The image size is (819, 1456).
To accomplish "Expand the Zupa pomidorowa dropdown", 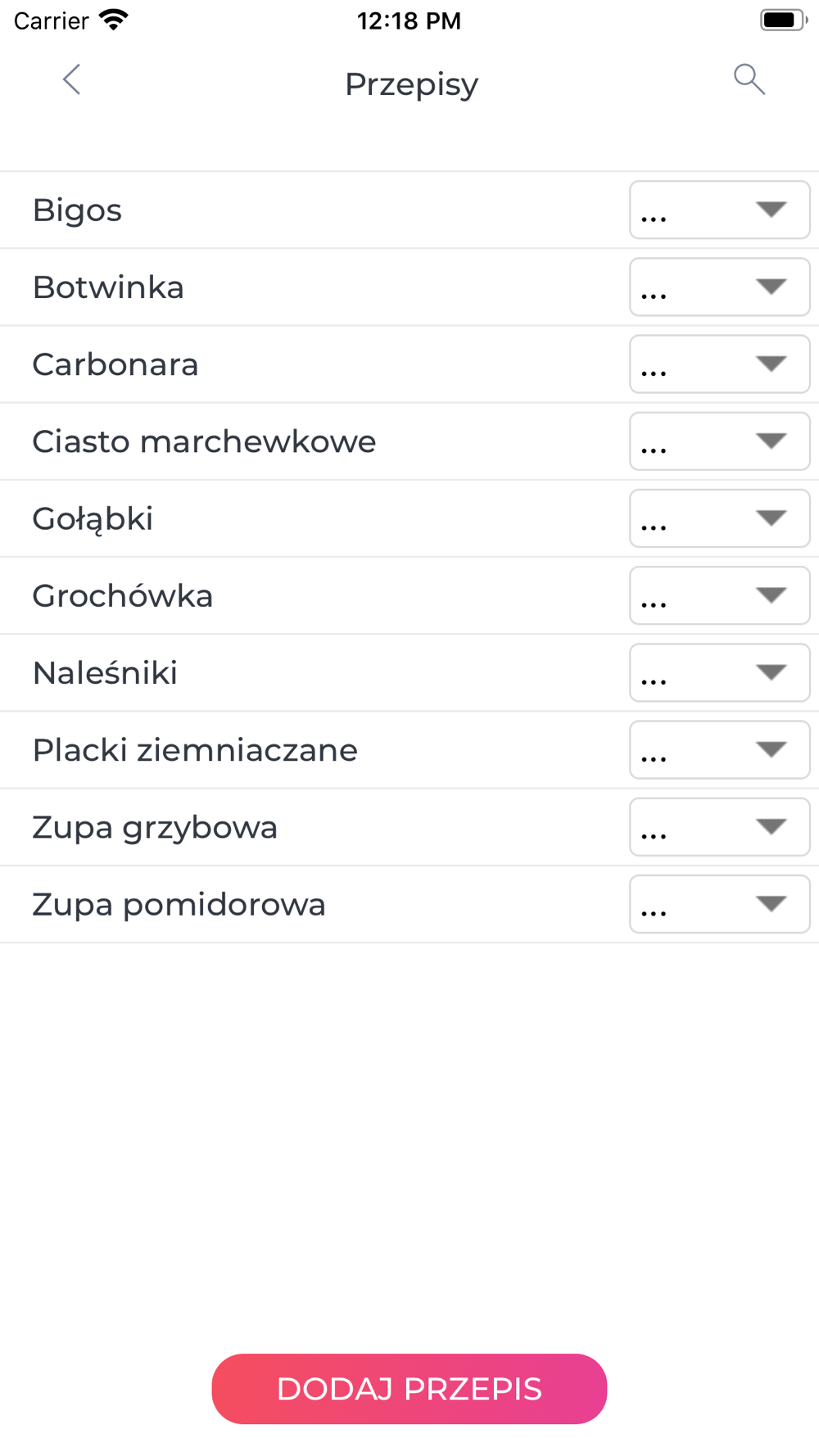I will click(x=719, y=904).
